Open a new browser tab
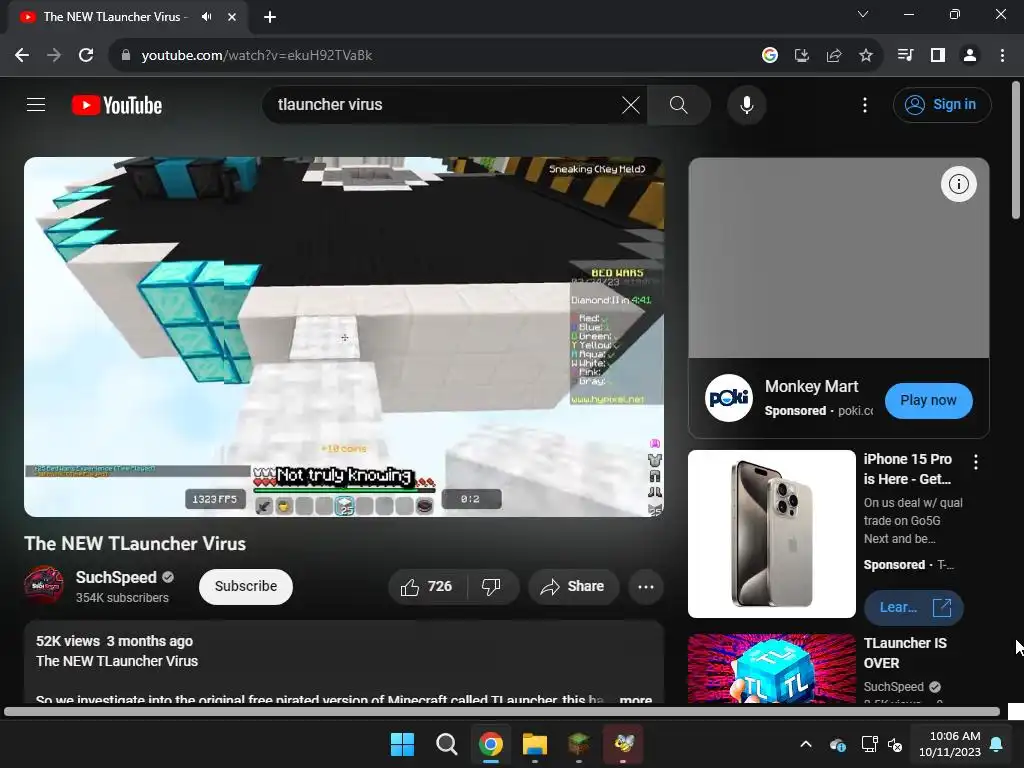This screenshot has height=768, width=1024. [270, 17]
